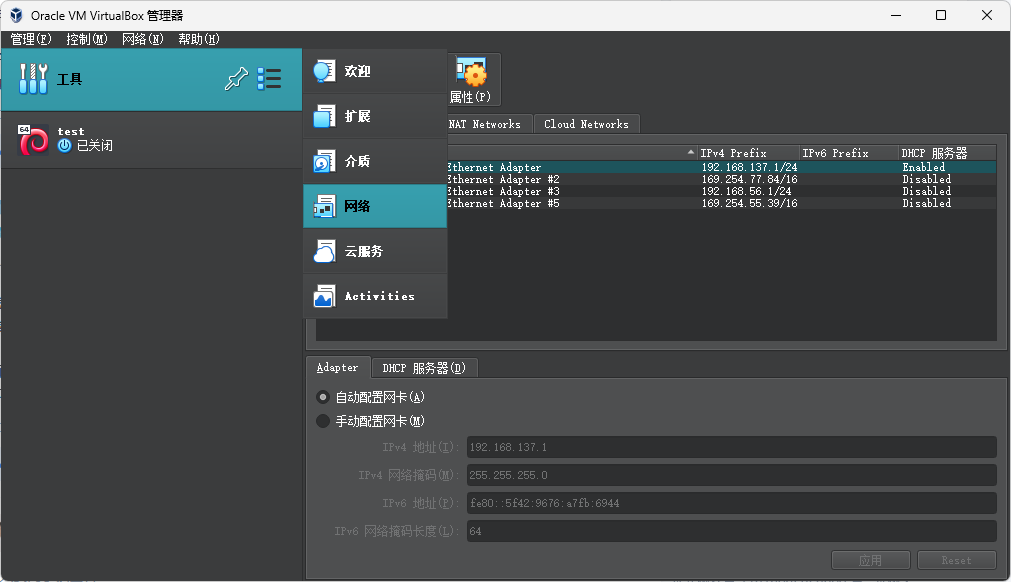
Task: Click the IPv4 address input field
Action: tap(731, 447)
